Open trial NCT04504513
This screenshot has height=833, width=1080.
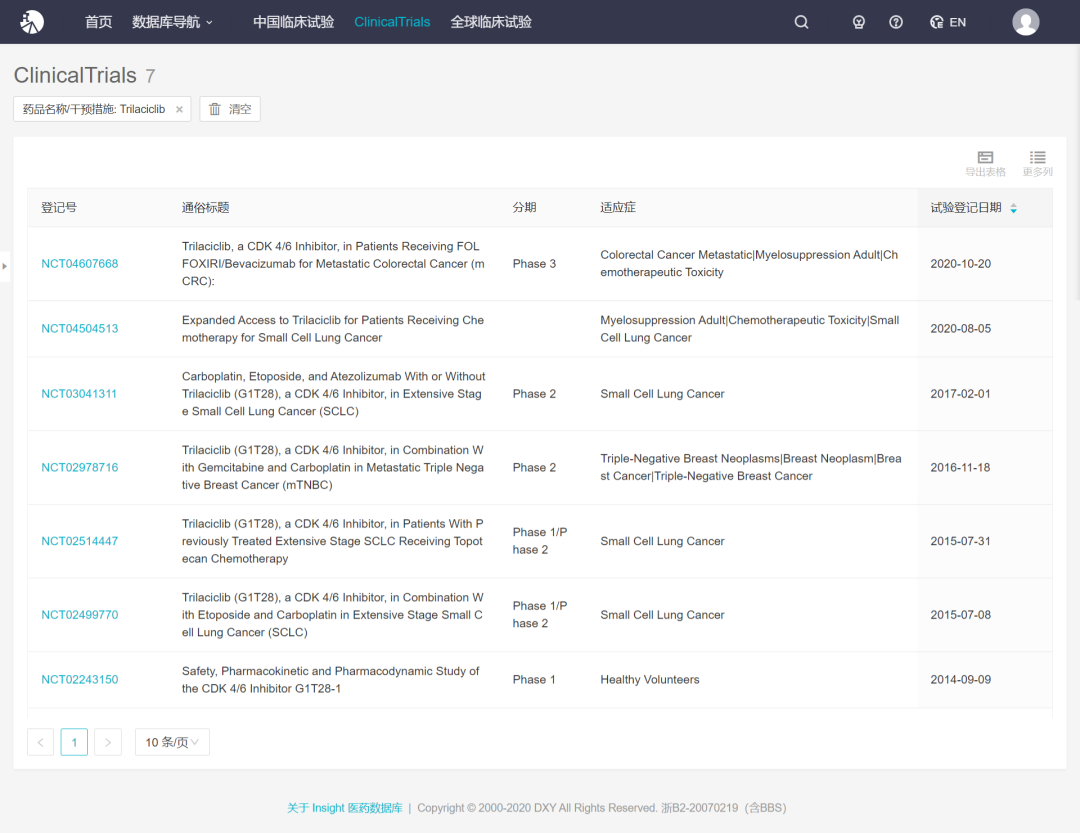[x=80, y=329]
